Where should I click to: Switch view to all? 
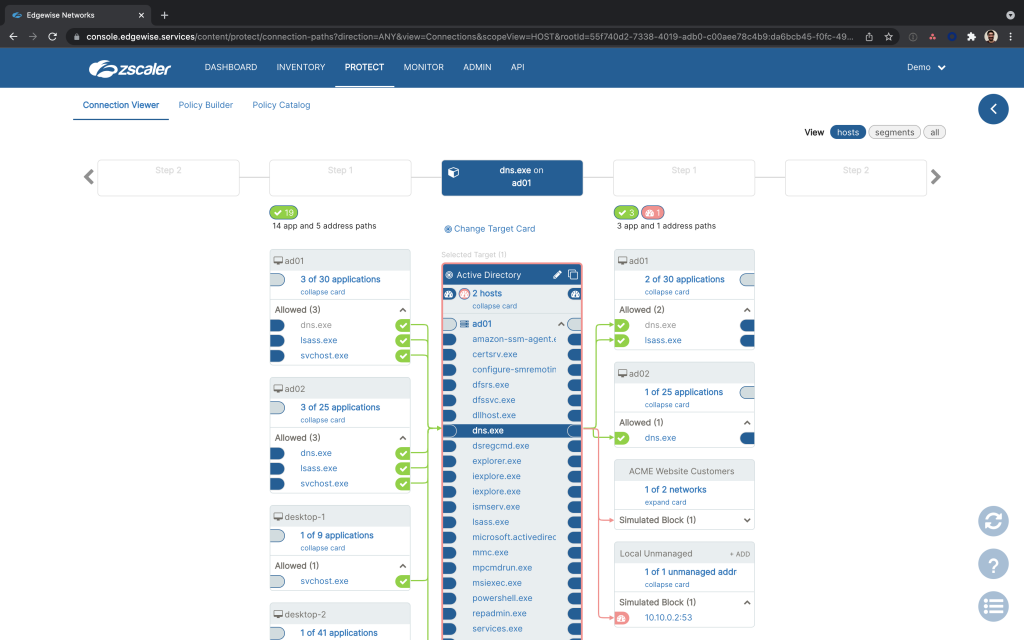pos(933,131)
